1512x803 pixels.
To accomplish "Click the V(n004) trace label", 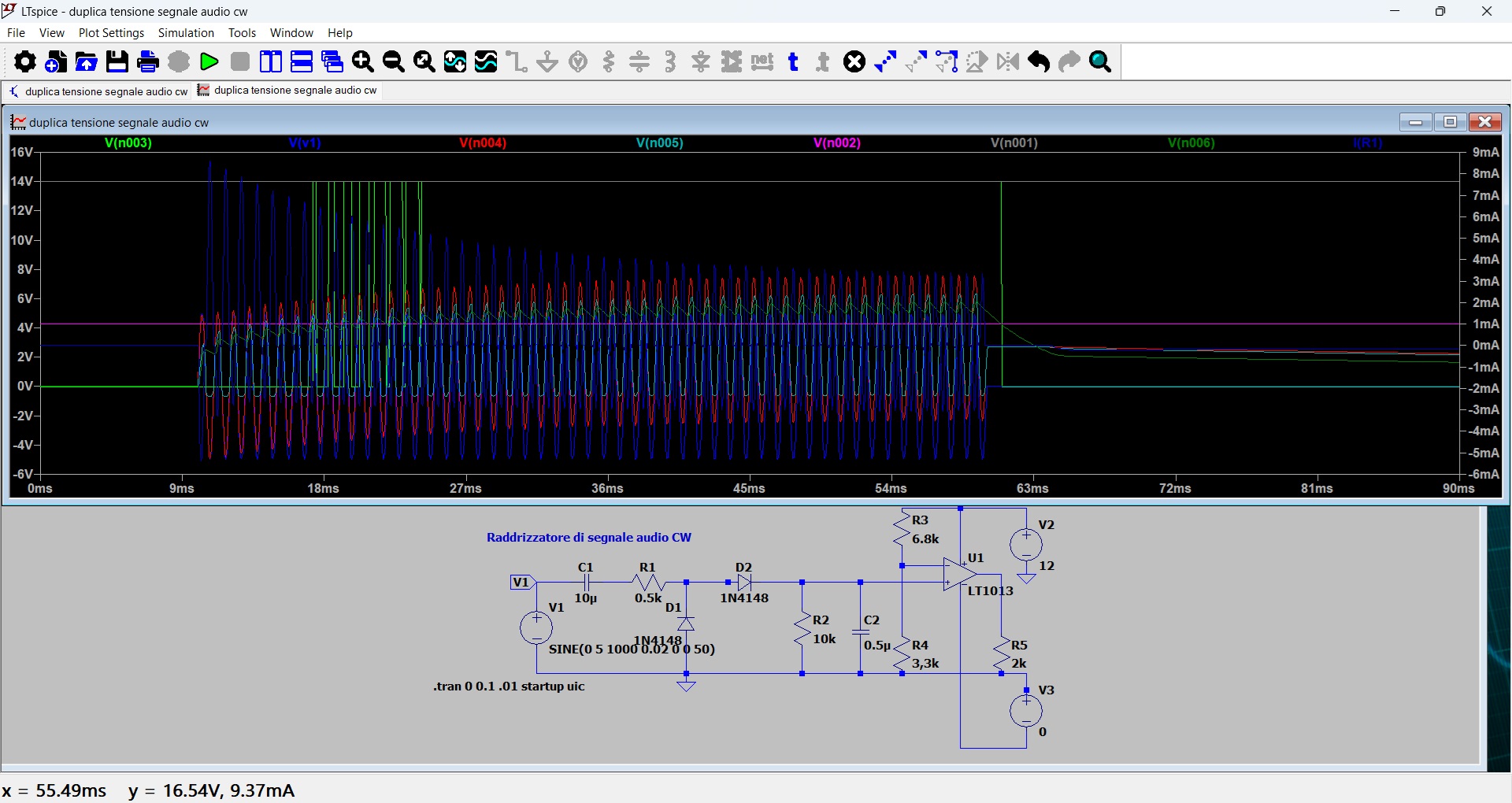I will pyautogui.click(x=483, y=143).
